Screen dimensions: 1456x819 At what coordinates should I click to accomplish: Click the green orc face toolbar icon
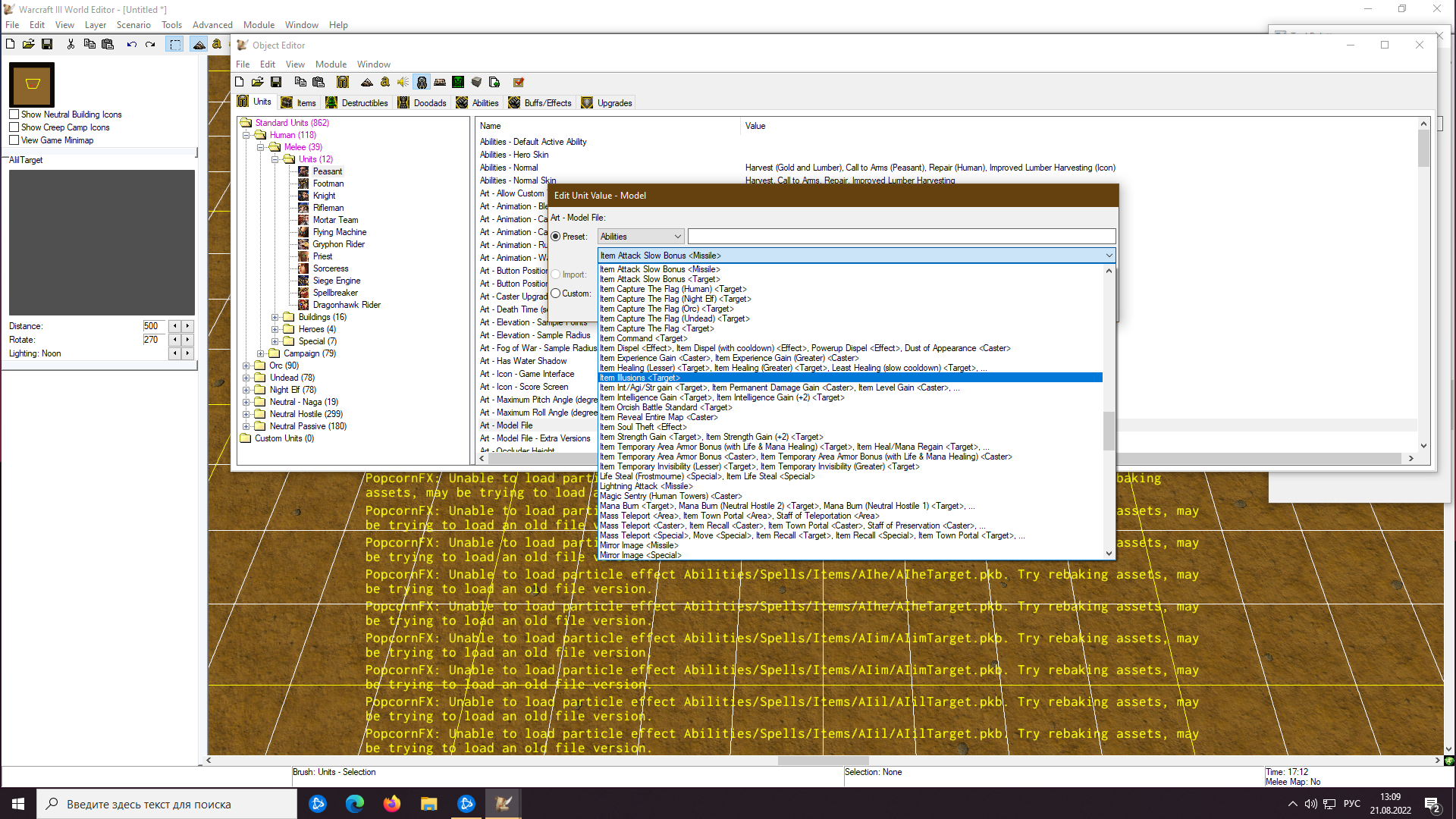(458, 82)
